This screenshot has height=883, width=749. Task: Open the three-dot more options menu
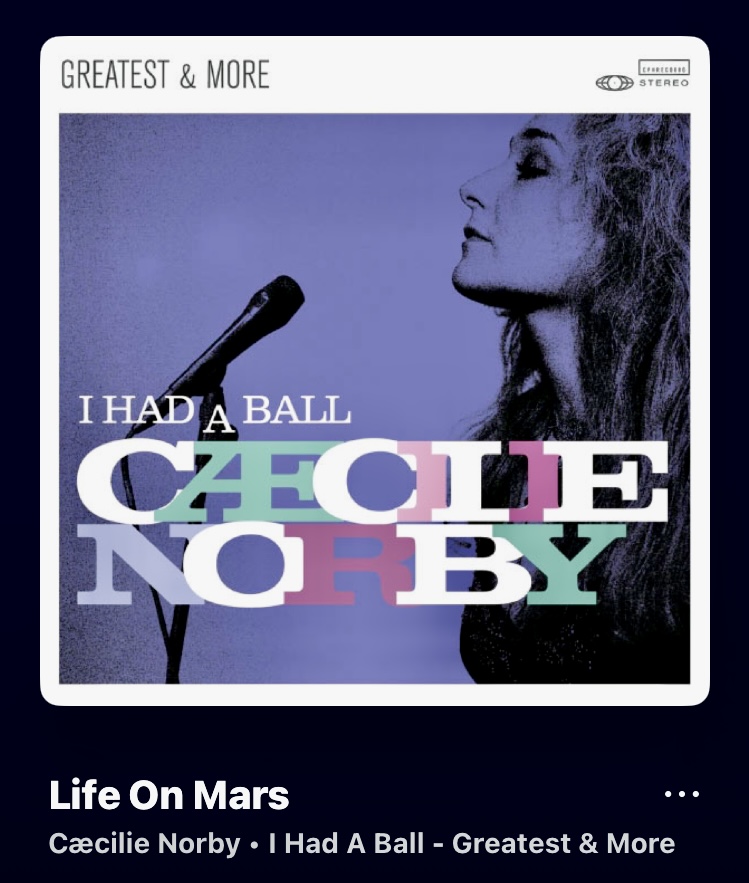point(681,794)
